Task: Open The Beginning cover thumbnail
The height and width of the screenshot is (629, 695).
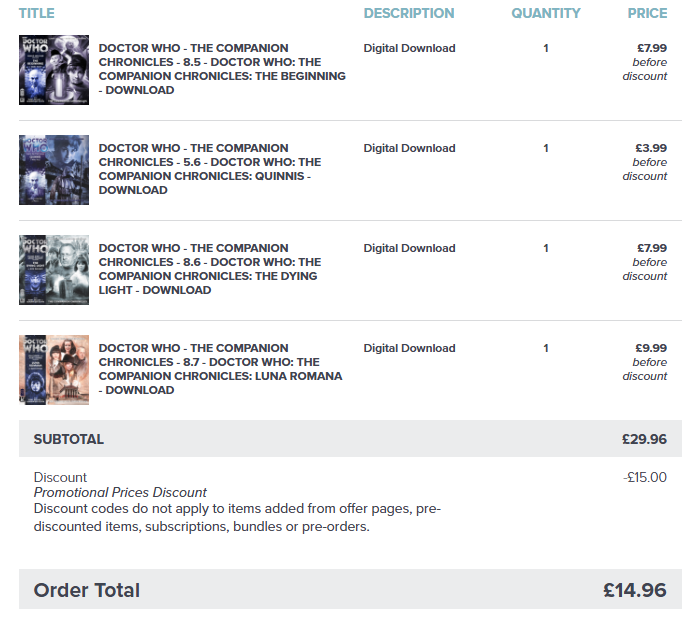Action: coord(54,70)
